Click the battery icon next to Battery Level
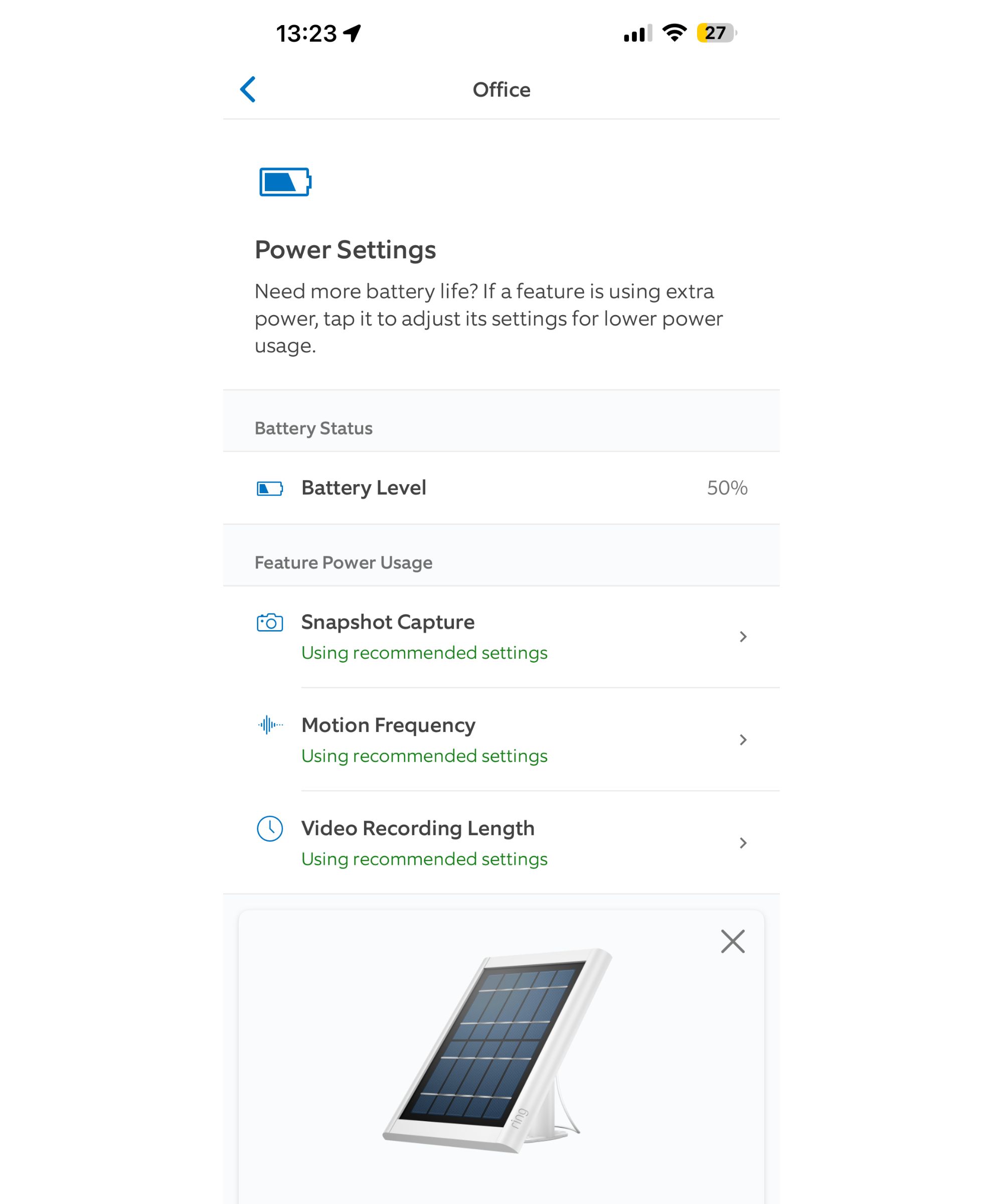 pyautogui.click(x=270, y=489)
